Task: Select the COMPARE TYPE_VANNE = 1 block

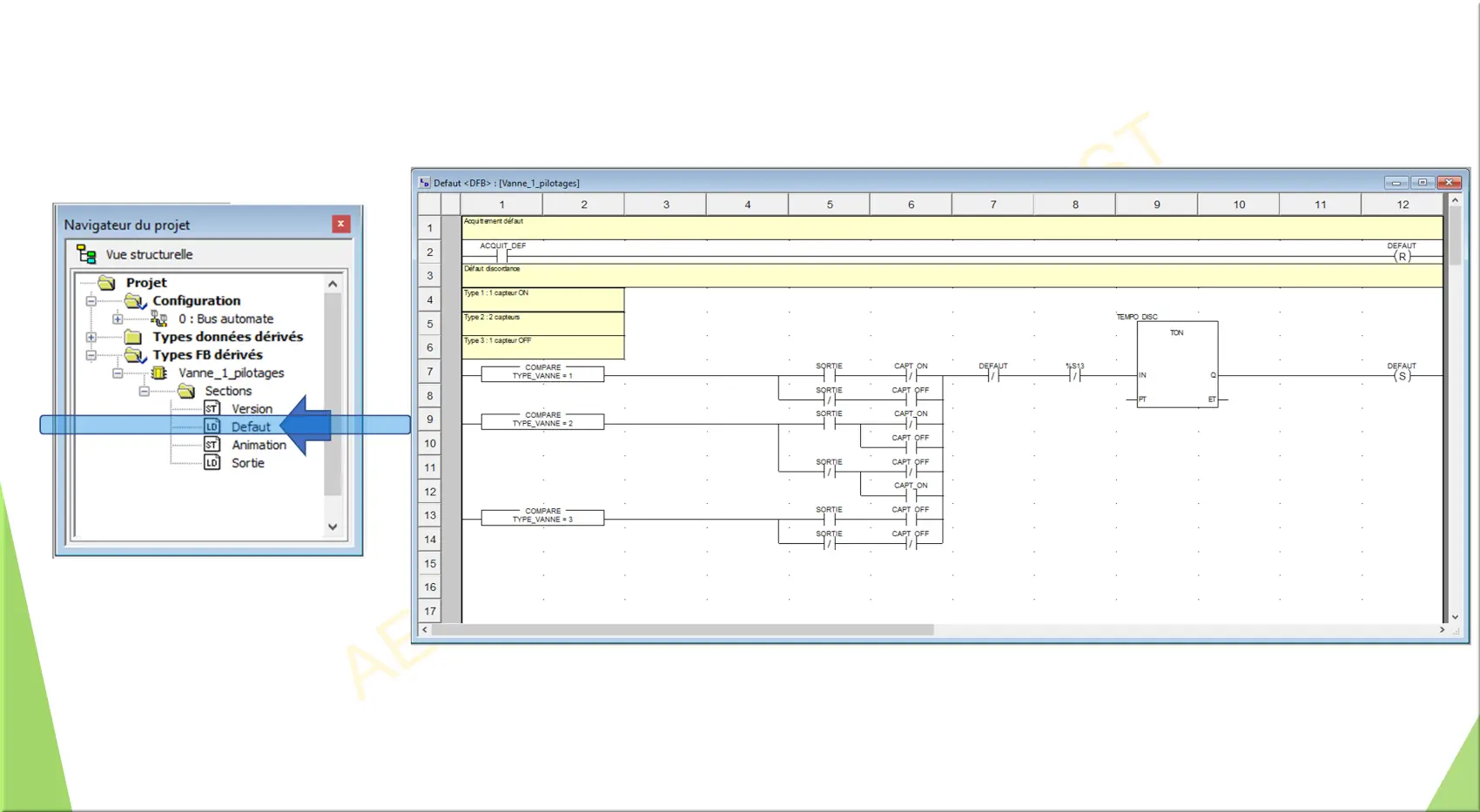Action: (542, 372)
